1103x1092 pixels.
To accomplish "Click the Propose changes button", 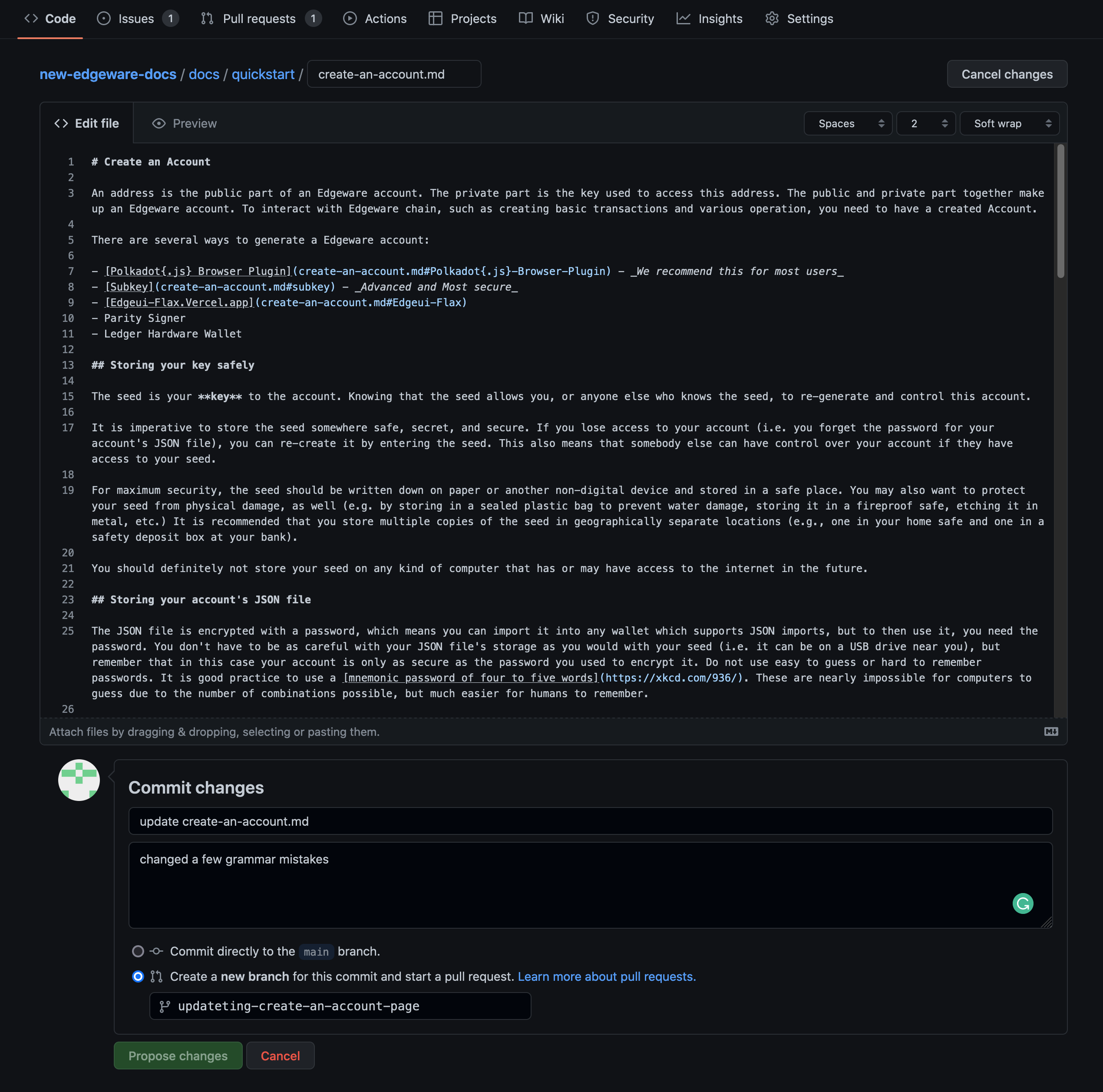I will tap(178, 1056).
